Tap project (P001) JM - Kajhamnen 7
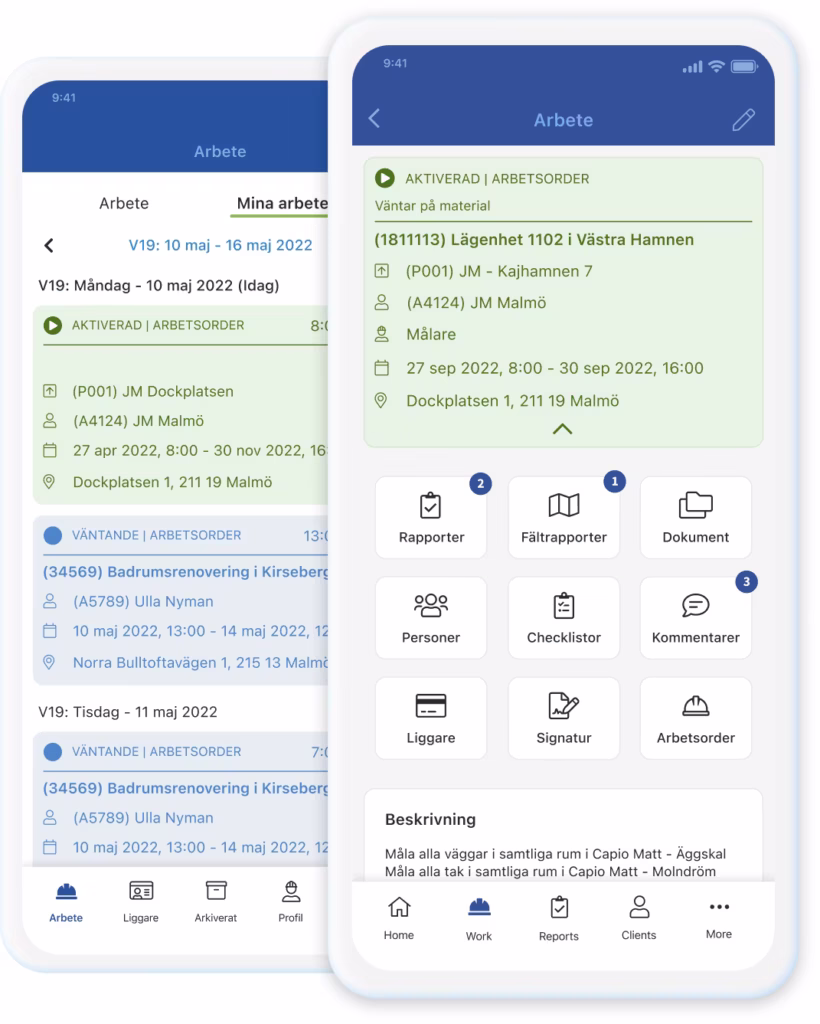820x1024 pixels. 499,271
